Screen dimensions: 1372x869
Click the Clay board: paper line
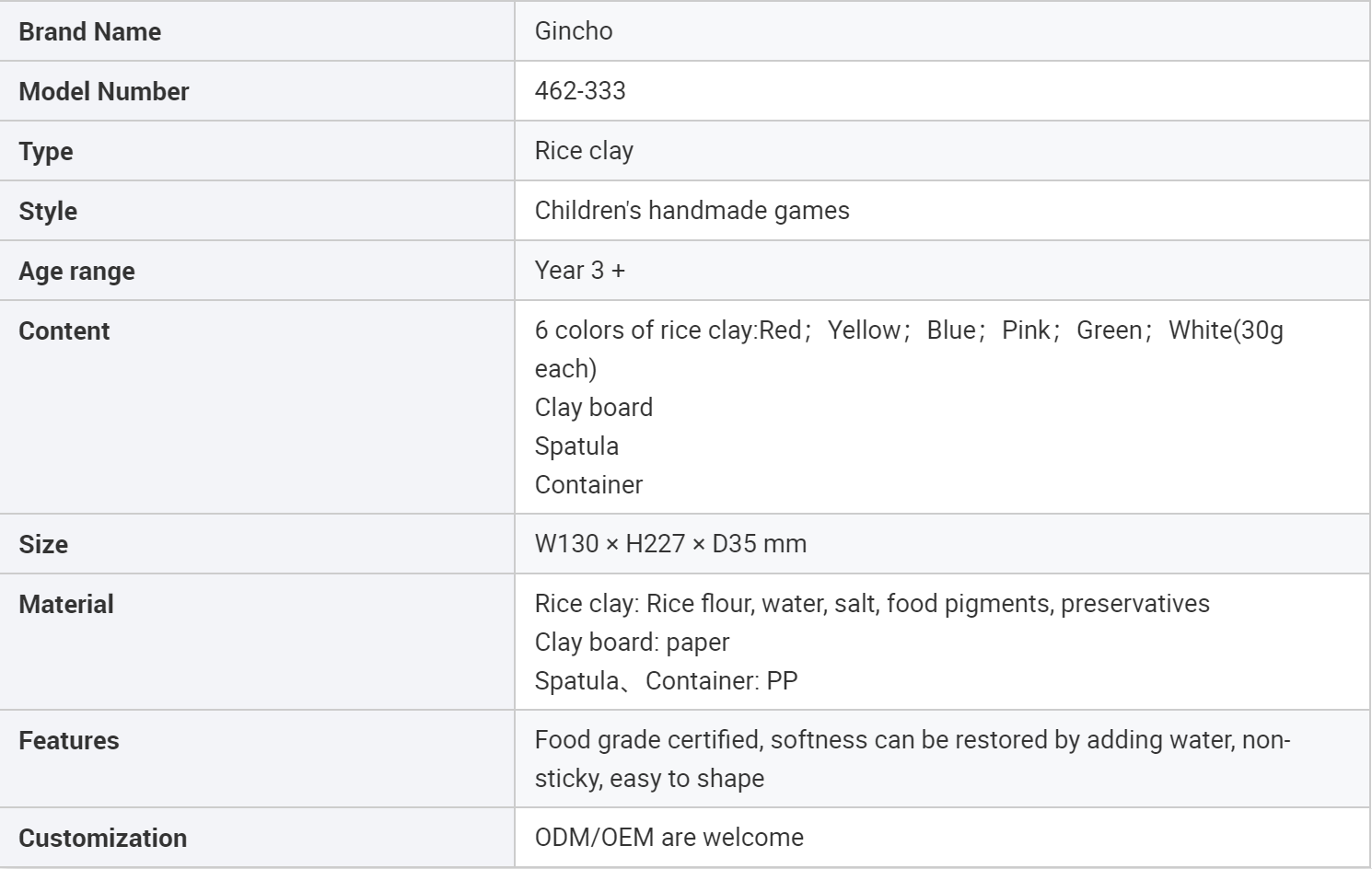[x=632, y=643]
